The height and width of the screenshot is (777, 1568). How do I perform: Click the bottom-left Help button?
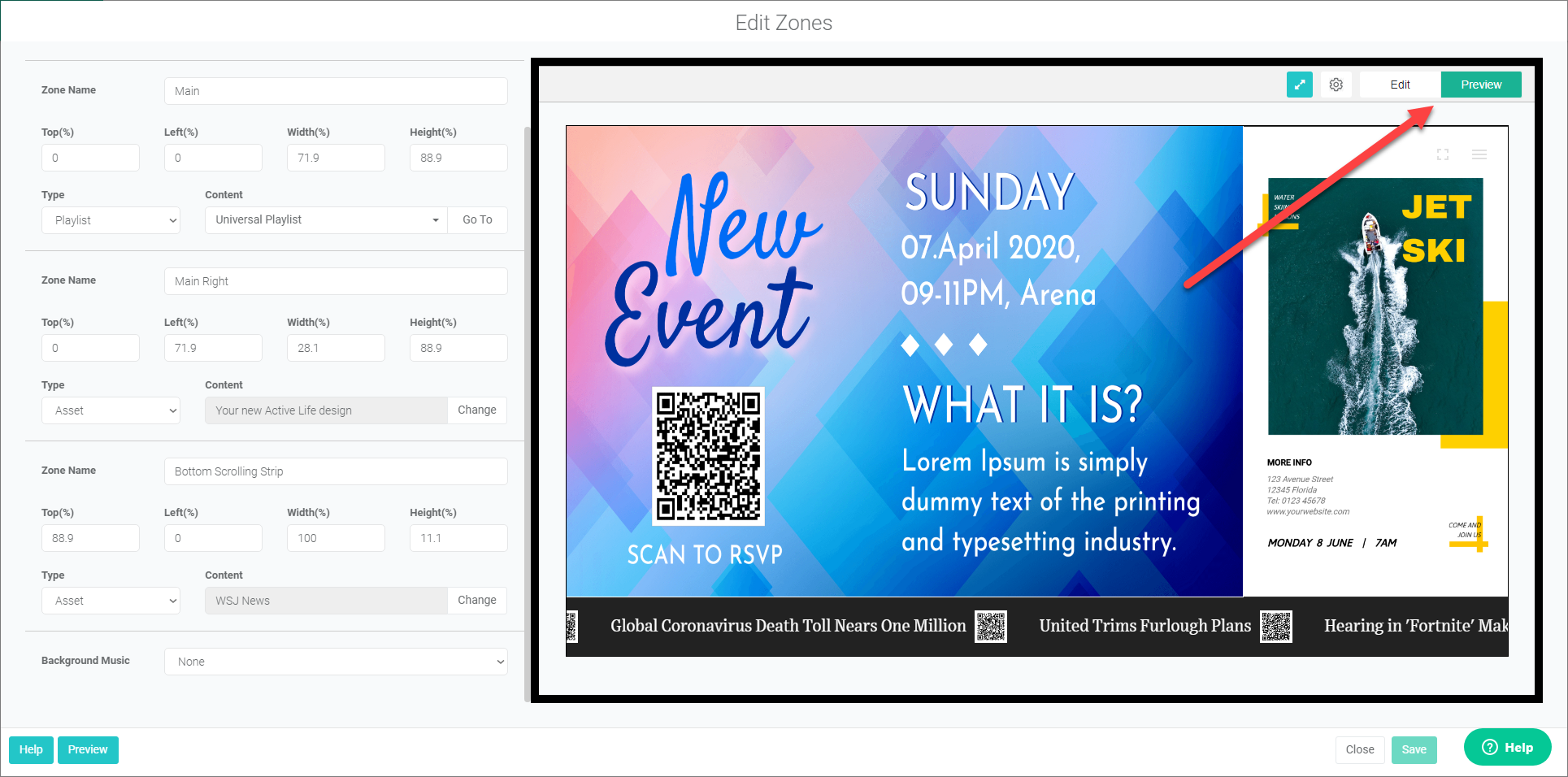pos(31,749)
